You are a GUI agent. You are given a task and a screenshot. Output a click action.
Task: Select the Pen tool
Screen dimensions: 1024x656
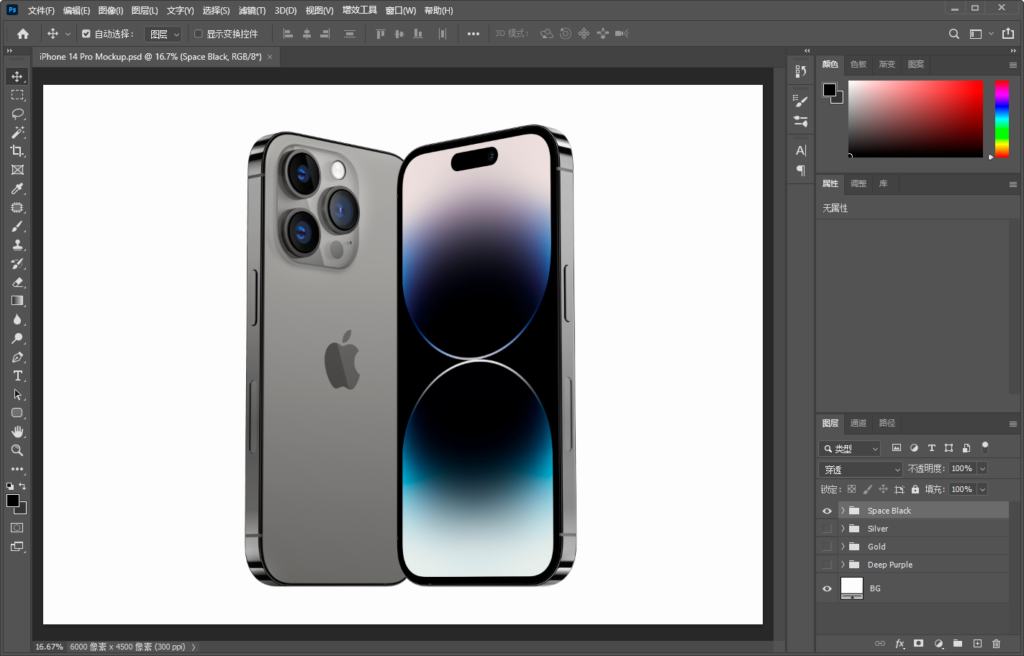(x=17, y=357)
